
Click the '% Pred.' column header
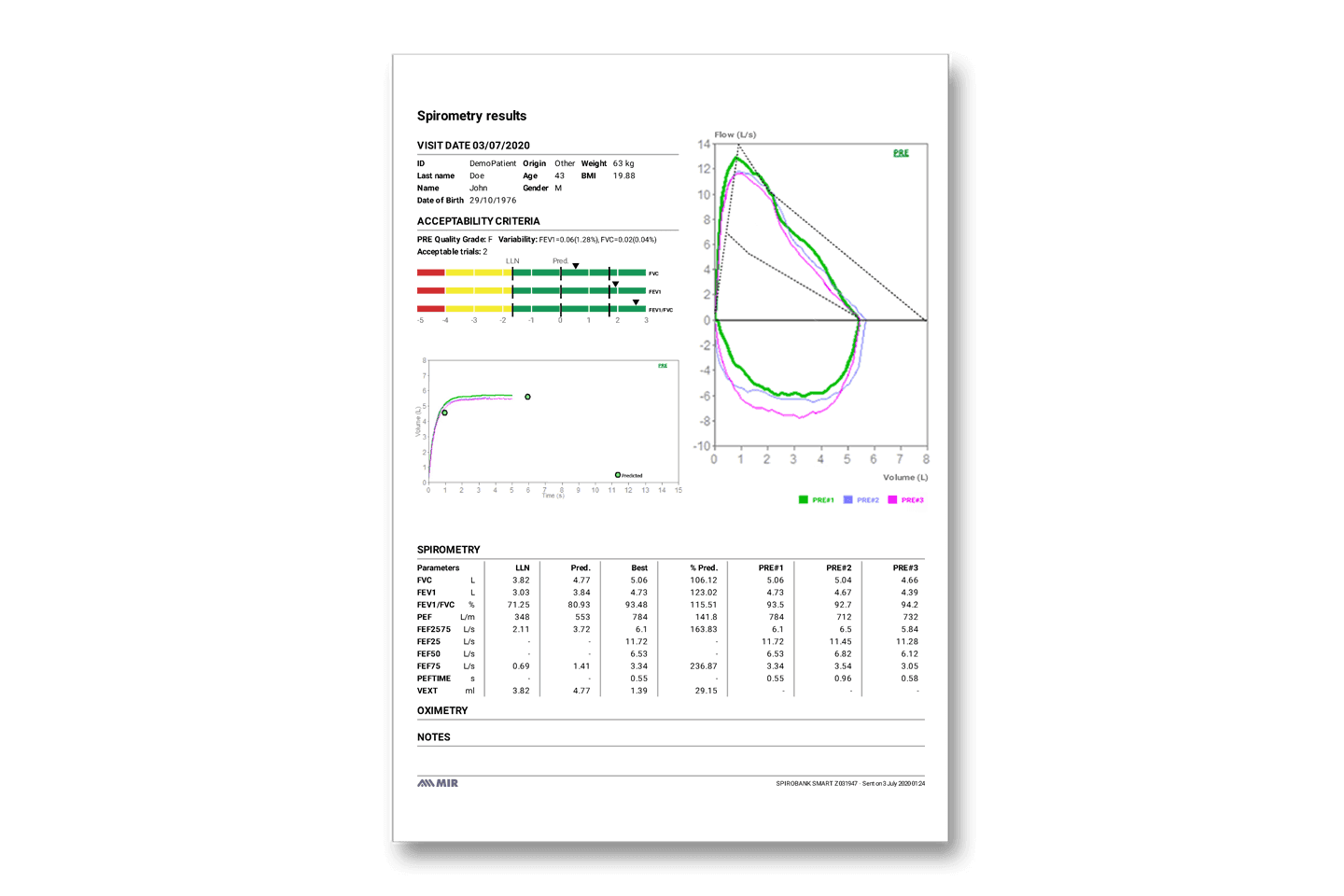pos(704,567)
